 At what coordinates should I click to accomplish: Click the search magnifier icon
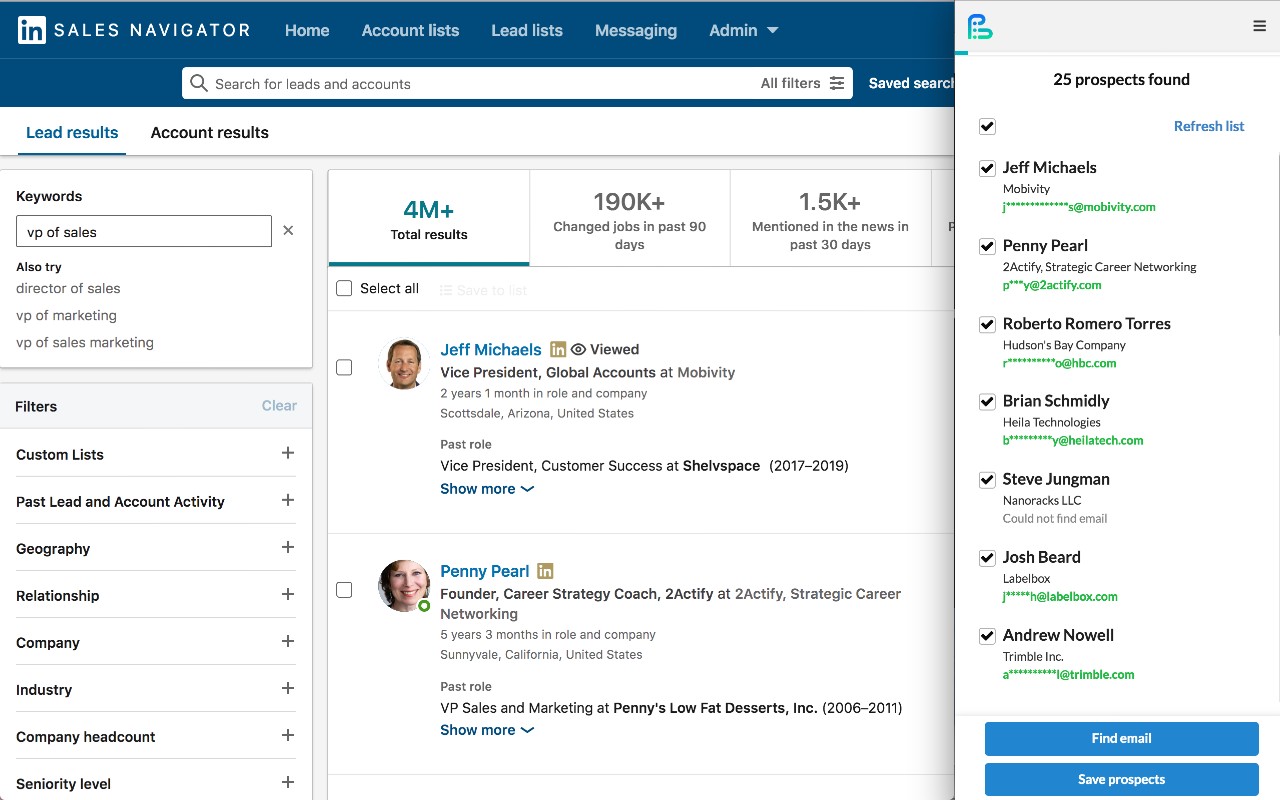(x=199, y=83)
